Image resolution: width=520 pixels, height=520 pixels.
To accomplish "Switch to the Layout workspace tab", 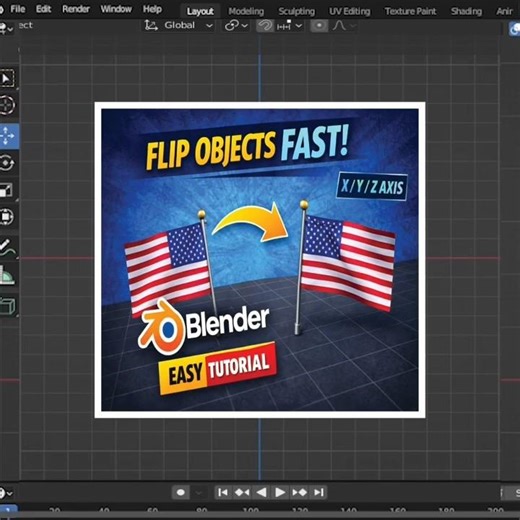I will tap(200, 12).
